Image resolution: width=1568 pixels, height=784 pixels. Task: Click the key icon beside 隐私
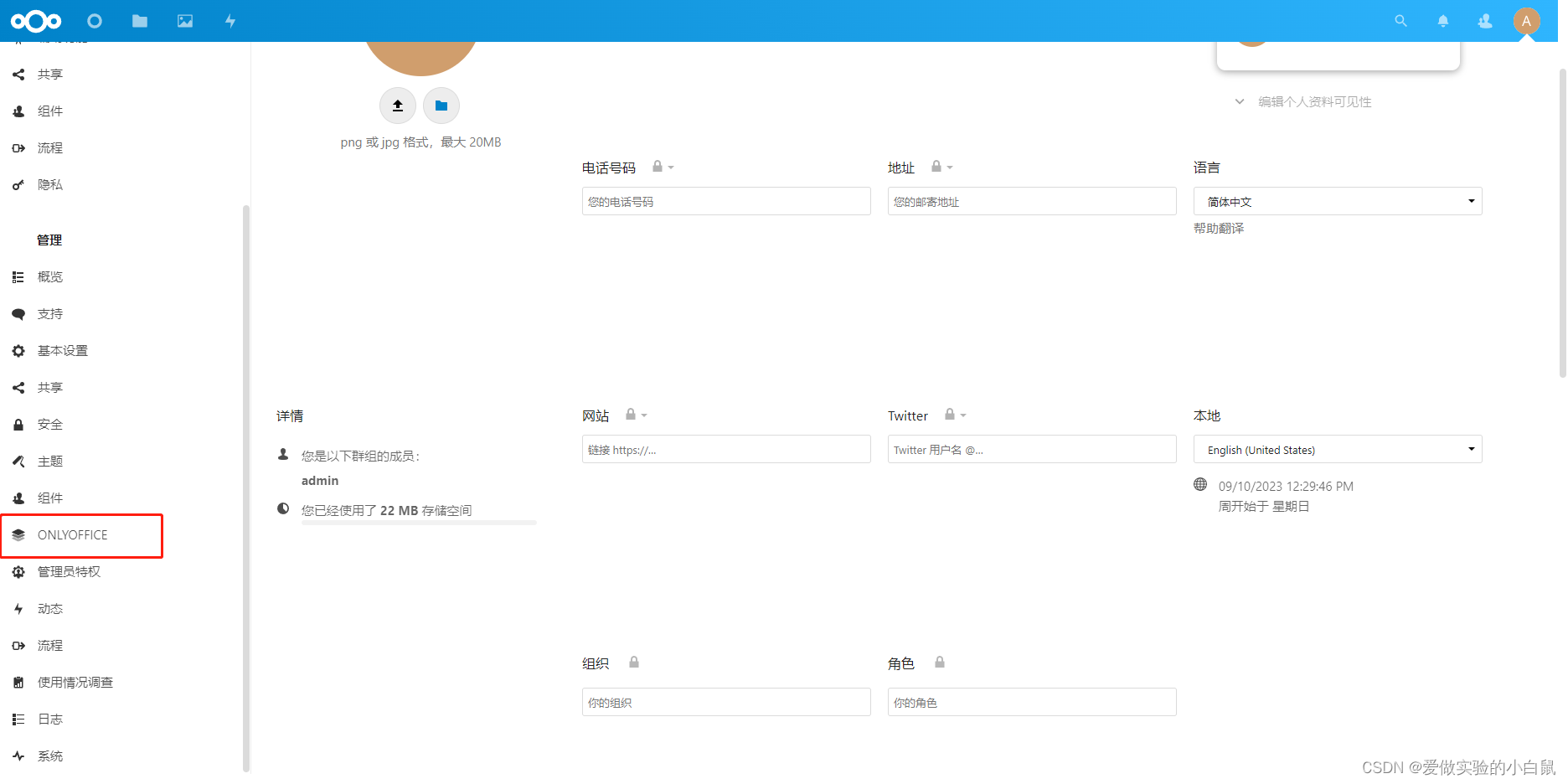[18, 185]
